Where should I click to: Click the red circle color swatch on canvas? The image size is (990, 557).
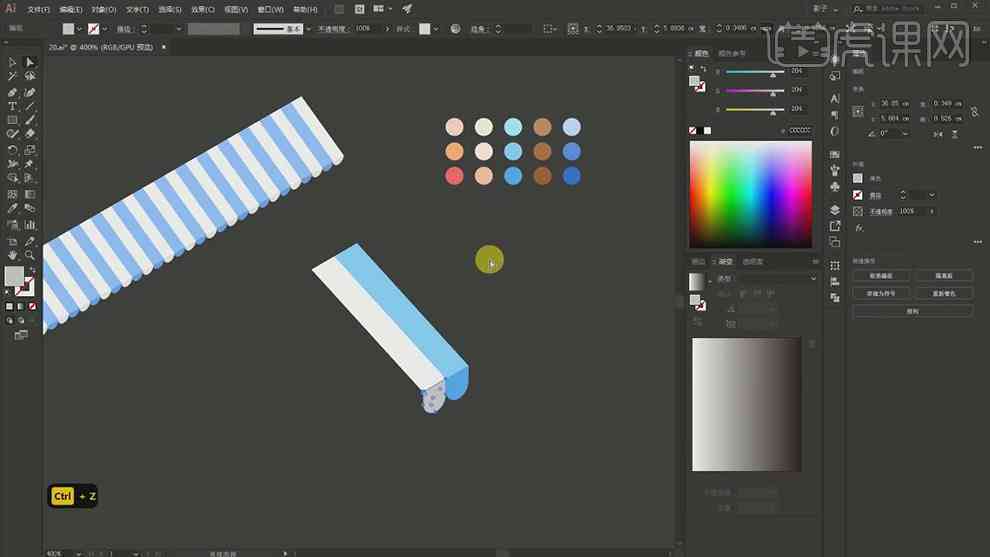tap(454, 176)
